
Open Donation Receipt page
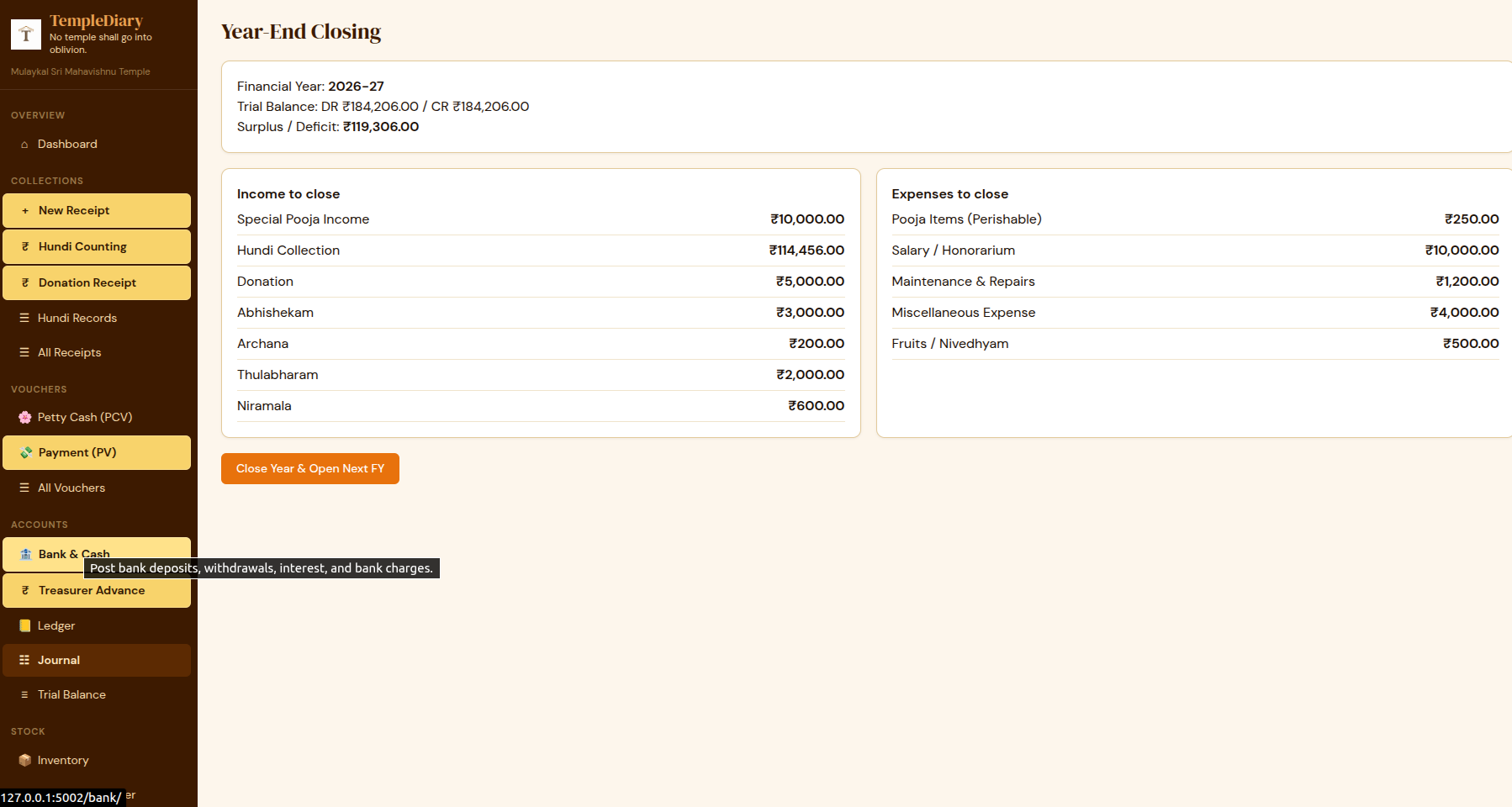tap(97, 283)
